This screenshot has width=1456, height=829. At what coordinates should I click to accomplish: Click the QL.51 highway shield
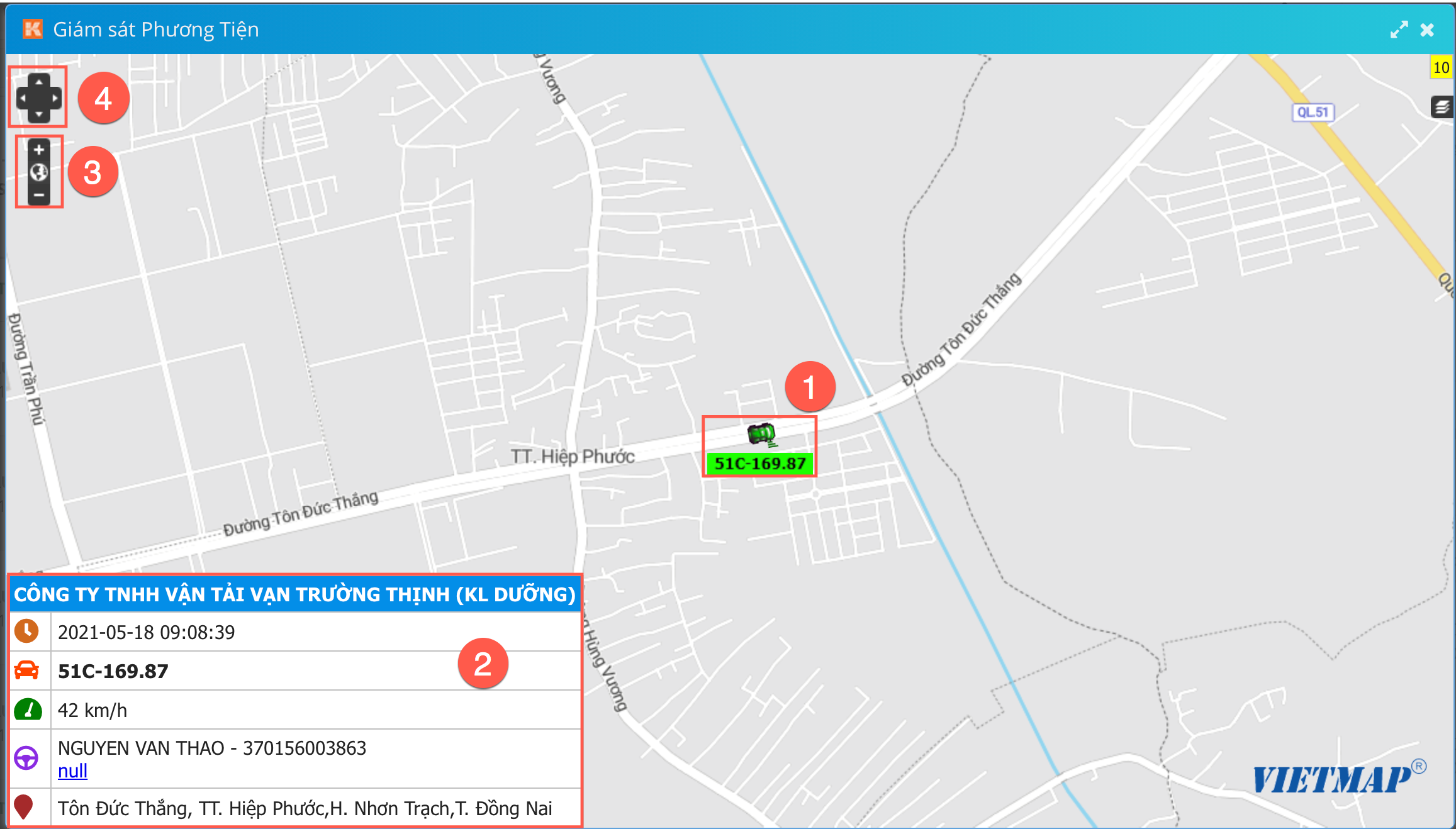(1313, 113)
